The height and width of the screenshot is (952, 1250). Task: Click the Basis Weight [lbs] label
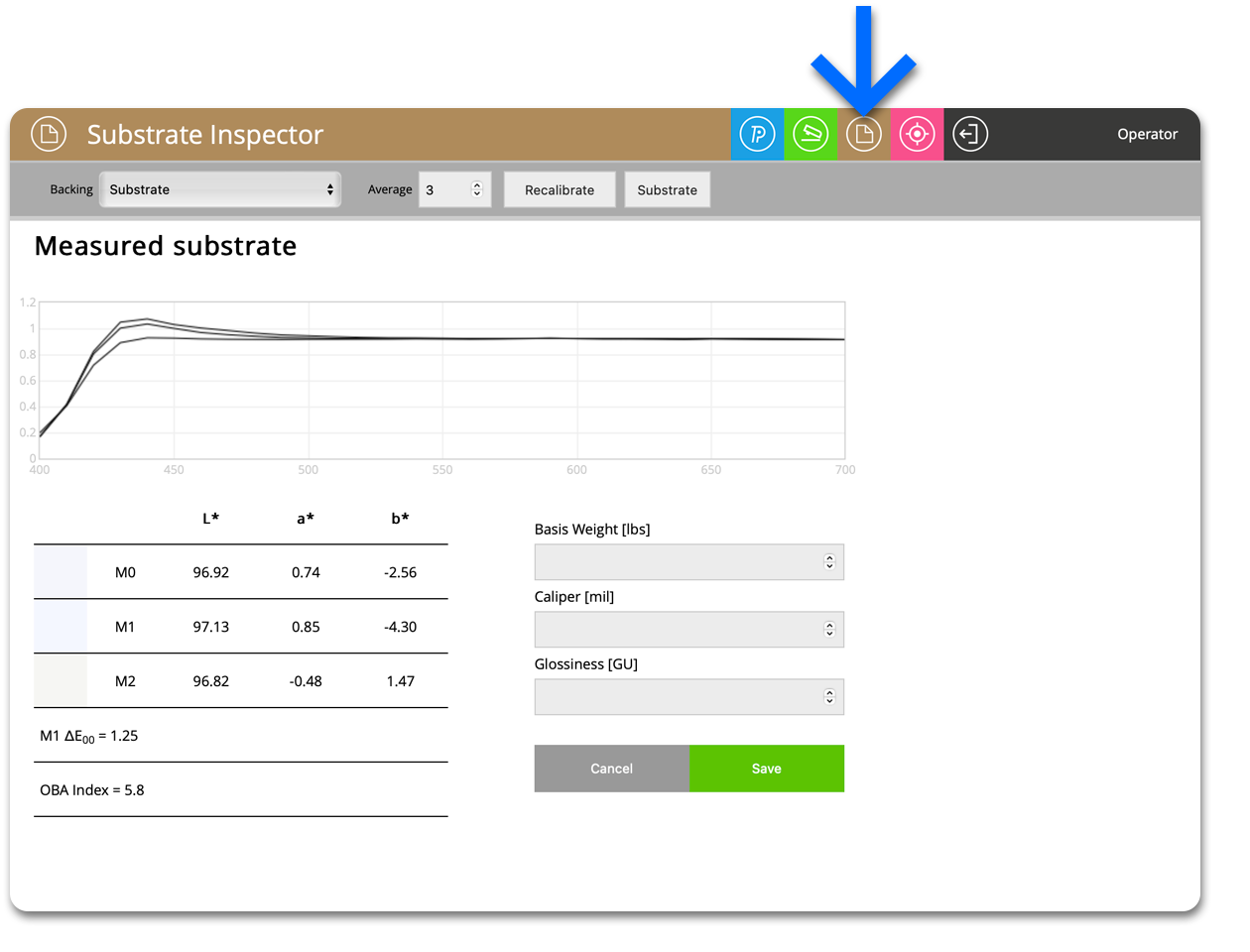coord(592,530)
